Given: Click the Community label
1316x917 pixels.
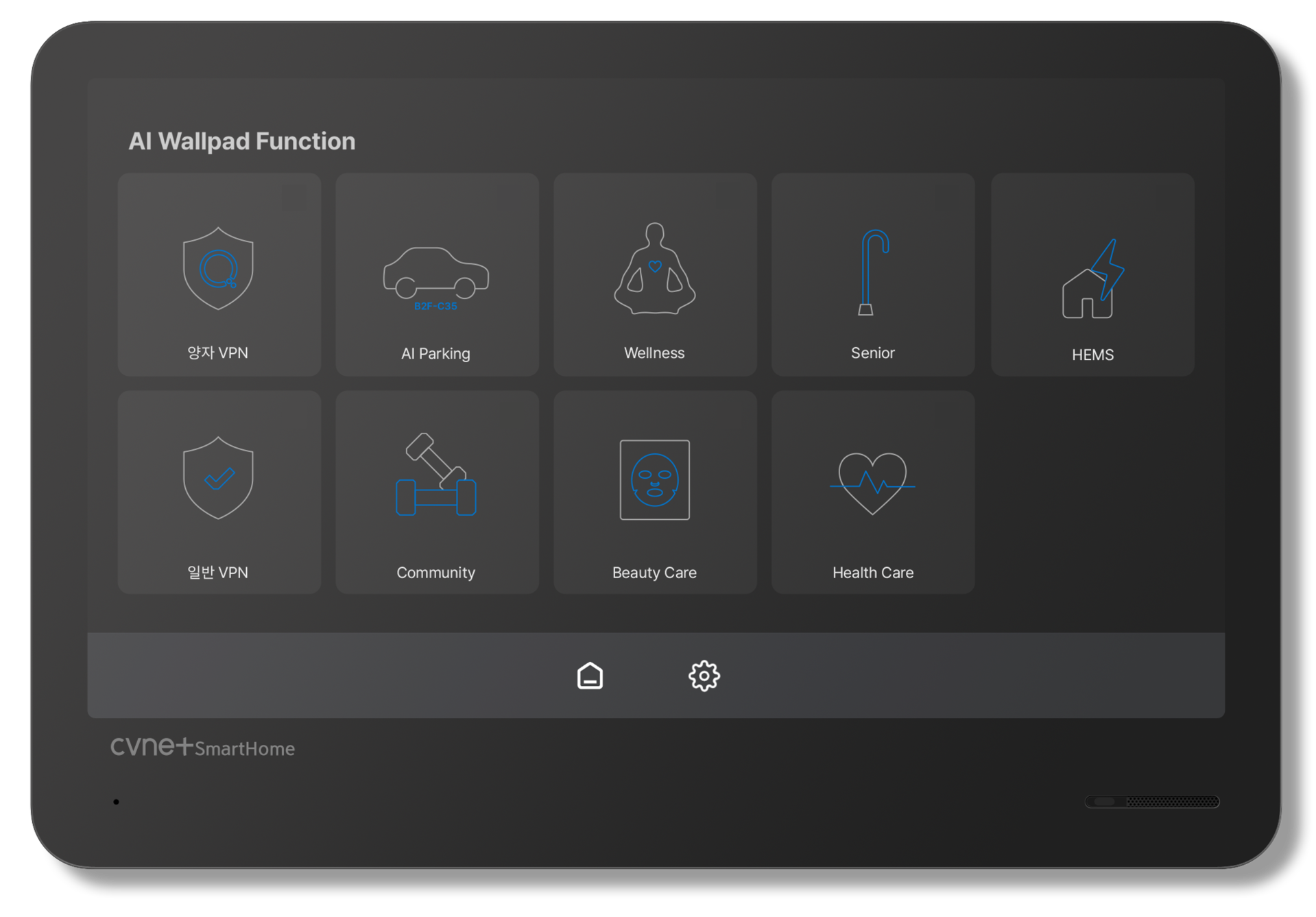Looking at the screenshot, I should tap(435, 572).
